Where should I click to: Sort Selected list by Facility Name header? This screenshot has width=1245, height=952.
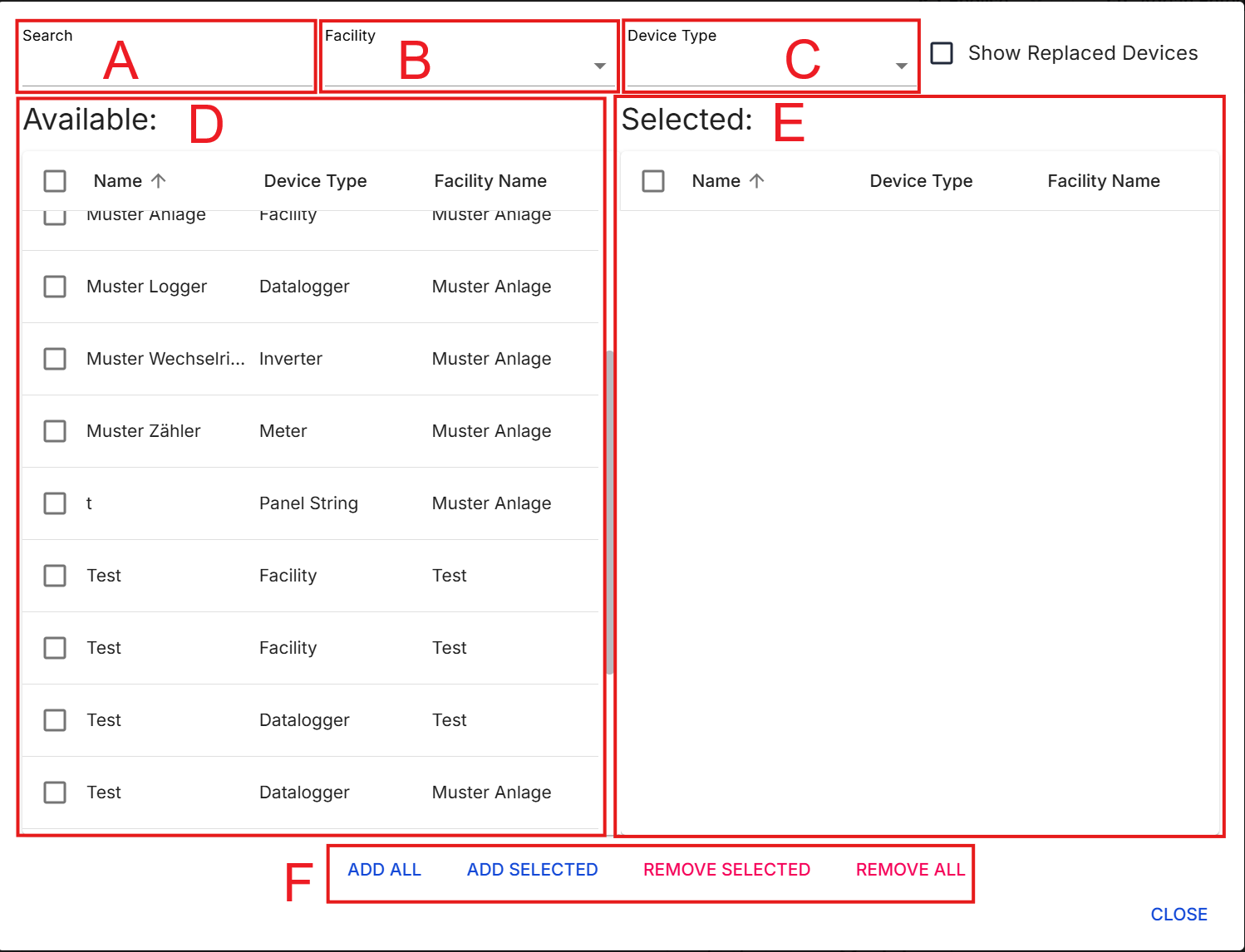pos(1103,181)
